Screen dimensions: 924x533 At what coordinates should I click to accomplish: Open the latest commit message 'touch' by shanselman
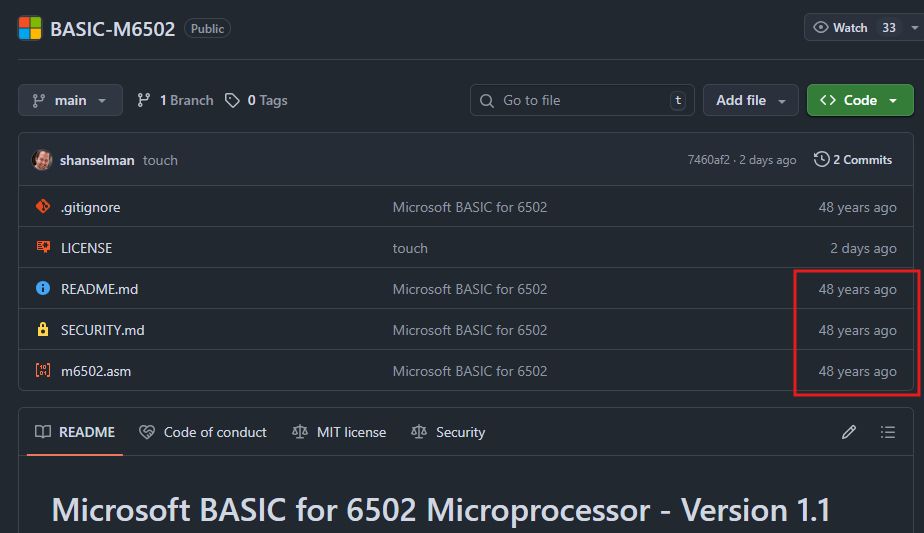point(160,160)
